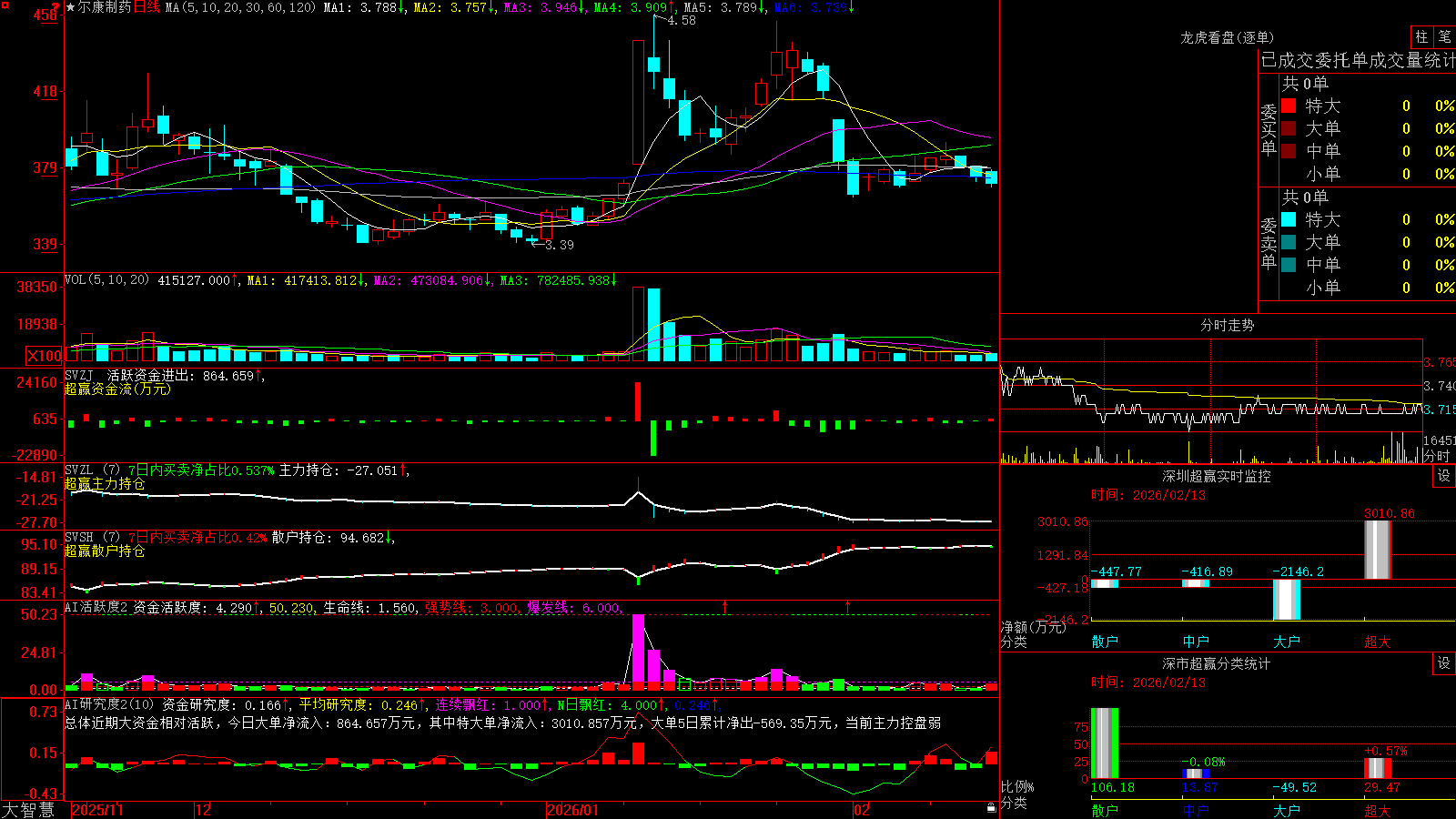Click the 超大 bar valued 3010.86
Screen dimensions: 1456x819
(x=1378, y=550)
